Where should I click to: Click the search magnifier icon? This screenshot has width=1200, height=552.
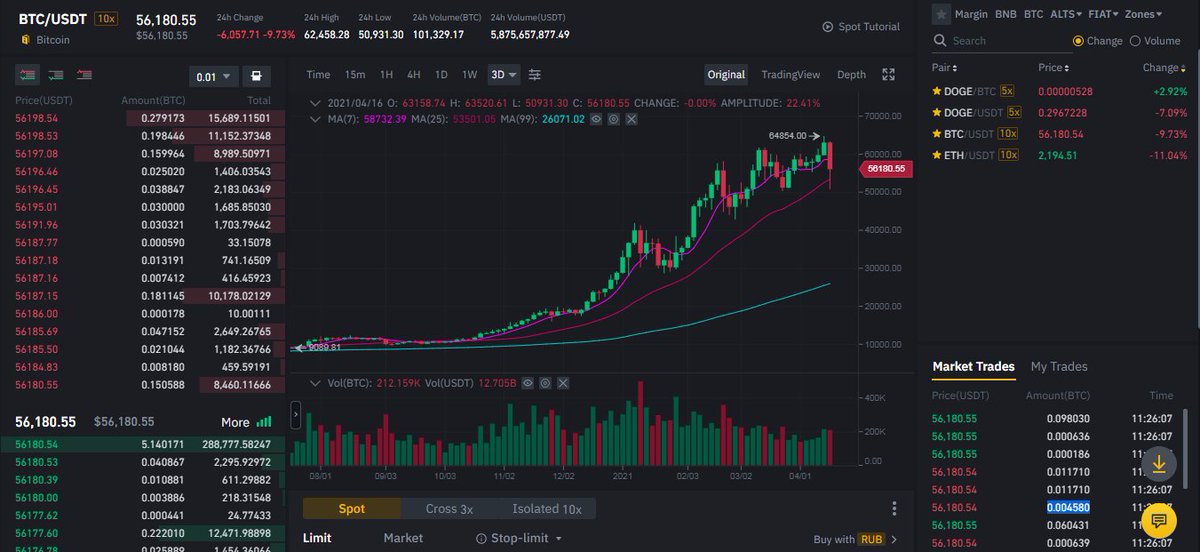[939, 41]
